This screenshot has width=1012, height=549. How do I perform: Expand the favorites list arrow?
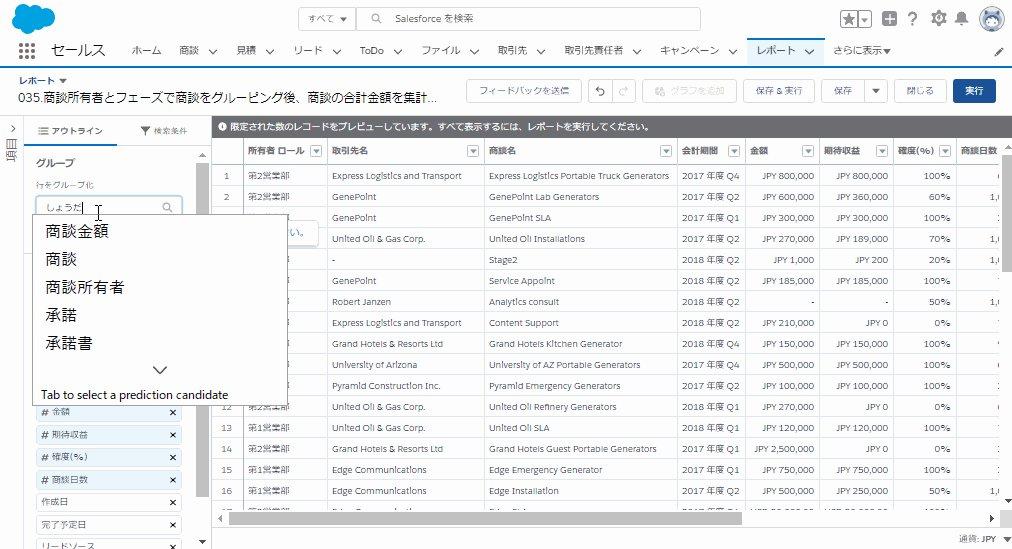(x=865, y=19)
